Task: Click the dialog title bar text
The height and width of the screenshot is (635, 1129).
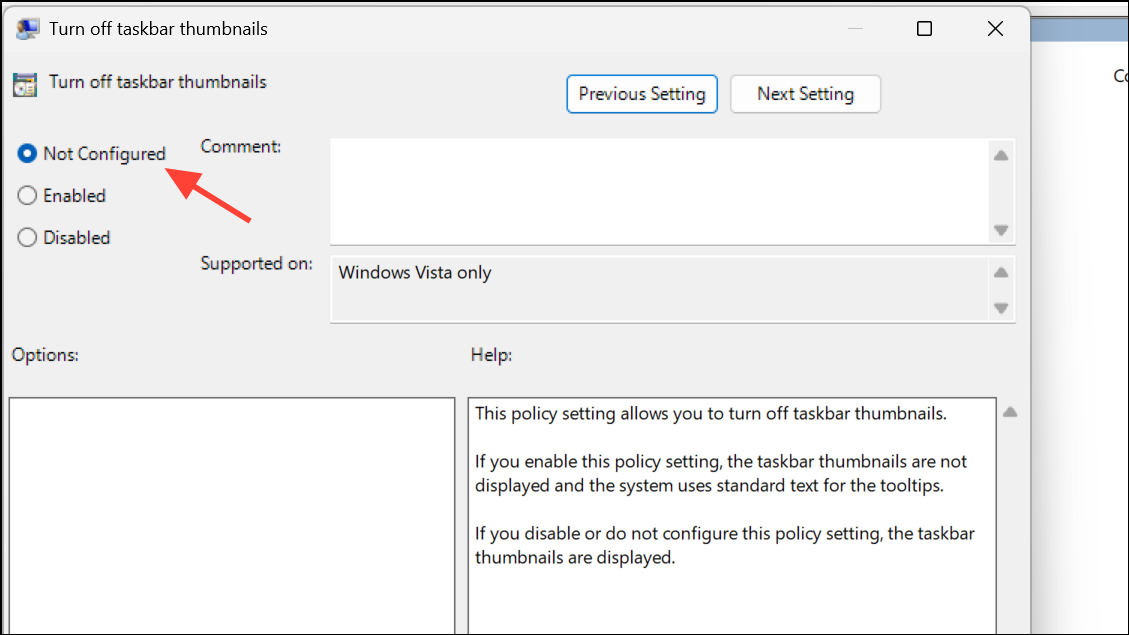Action: coord(158,29)
